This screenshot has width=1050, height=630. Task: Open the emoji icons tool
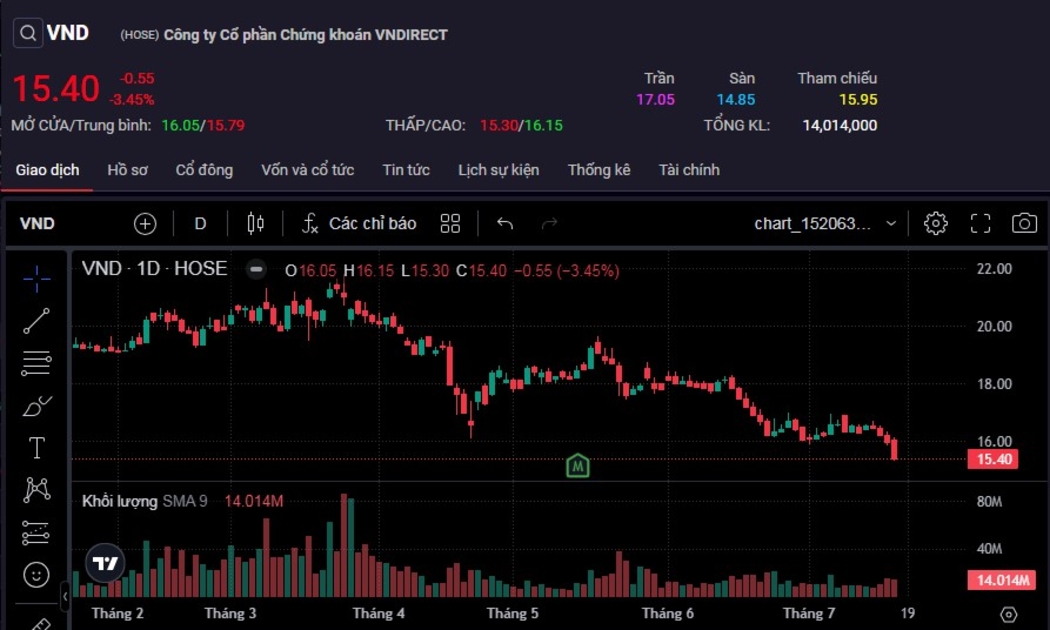(x=37, y=575)
